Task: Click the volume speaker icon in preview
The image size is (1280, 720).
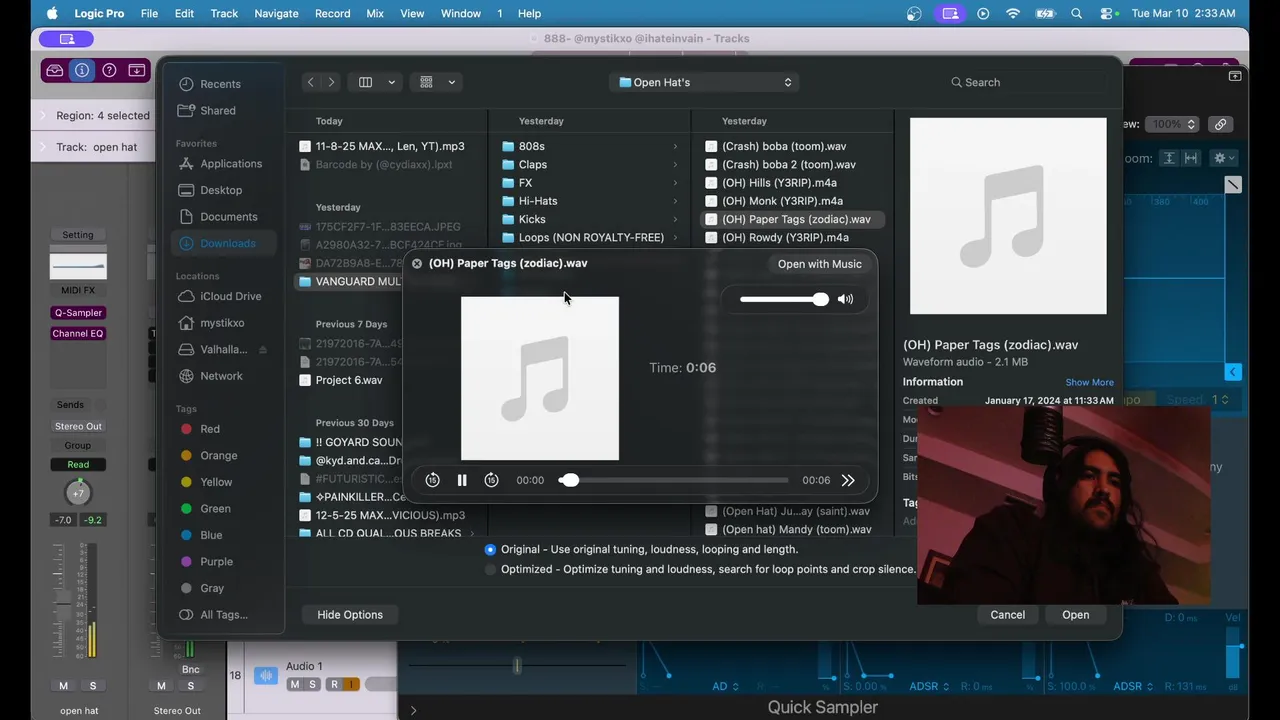Action: point(846,299)
